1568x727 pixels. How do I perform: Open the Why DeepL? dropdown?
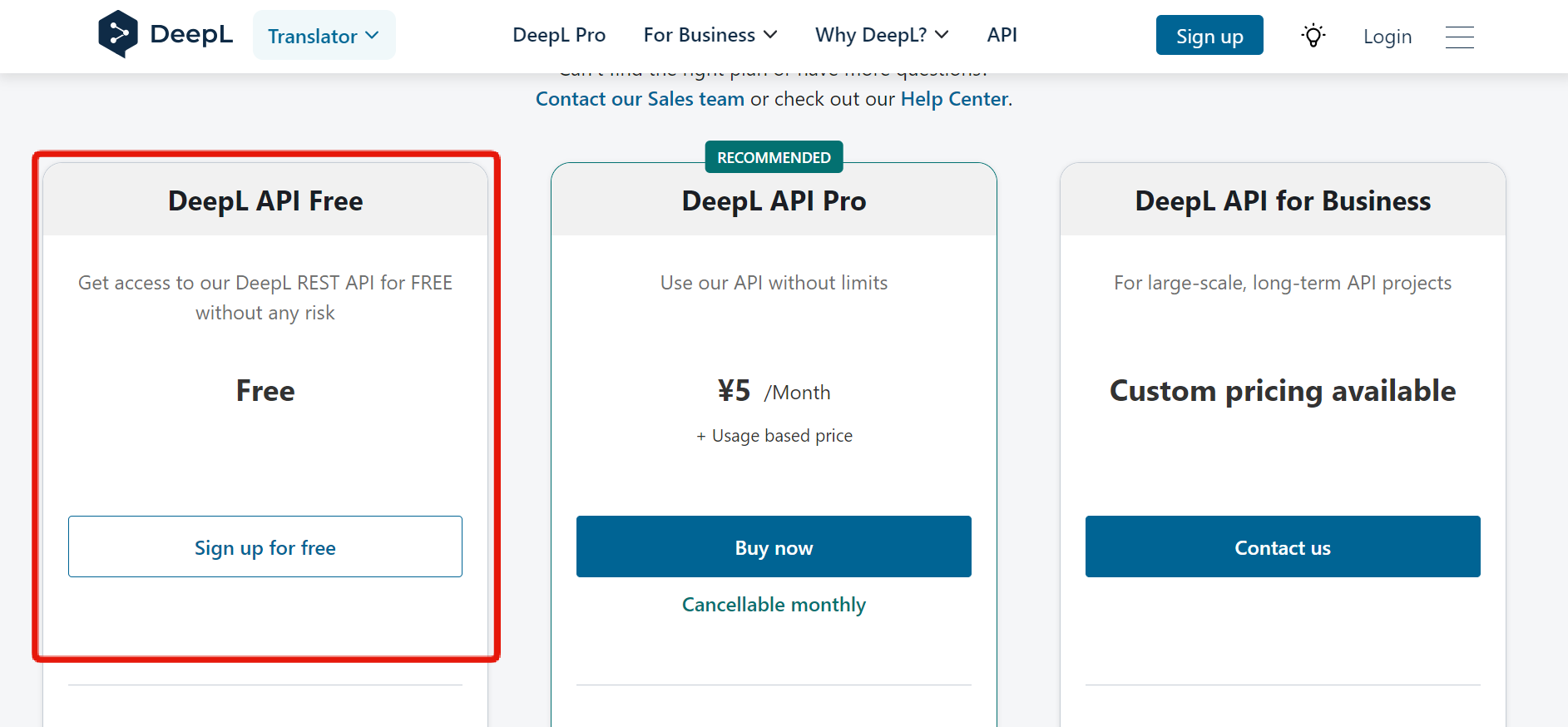coord(881,35)
